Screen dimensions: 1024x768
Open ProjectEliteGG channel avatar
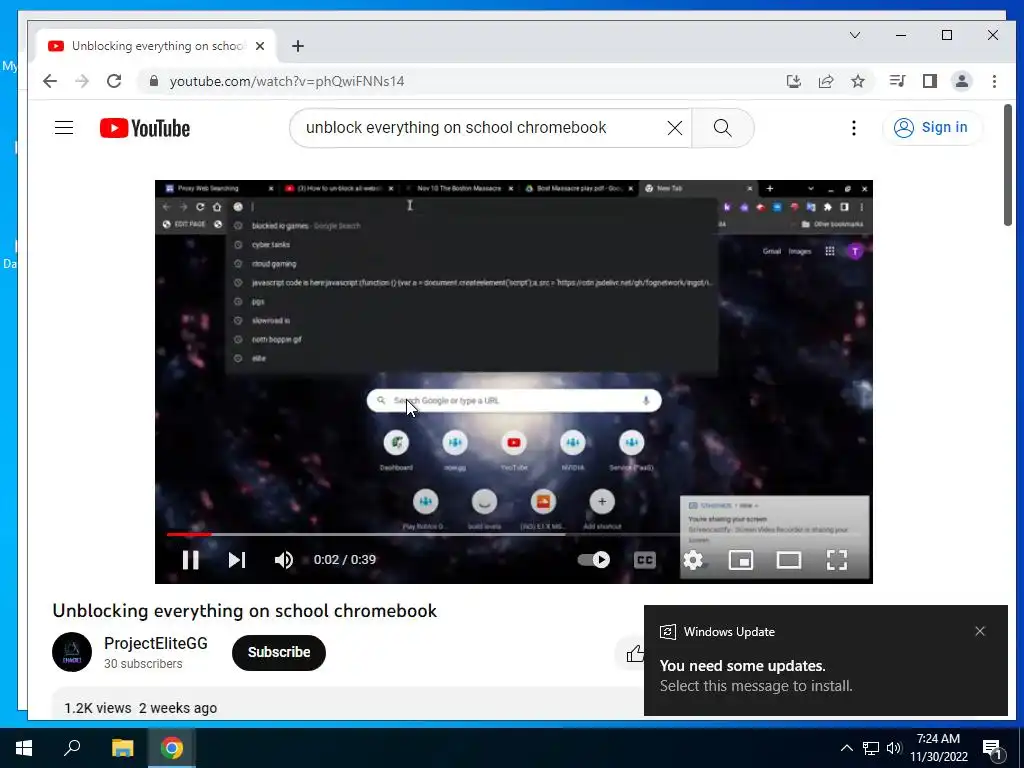pos(72,652)
